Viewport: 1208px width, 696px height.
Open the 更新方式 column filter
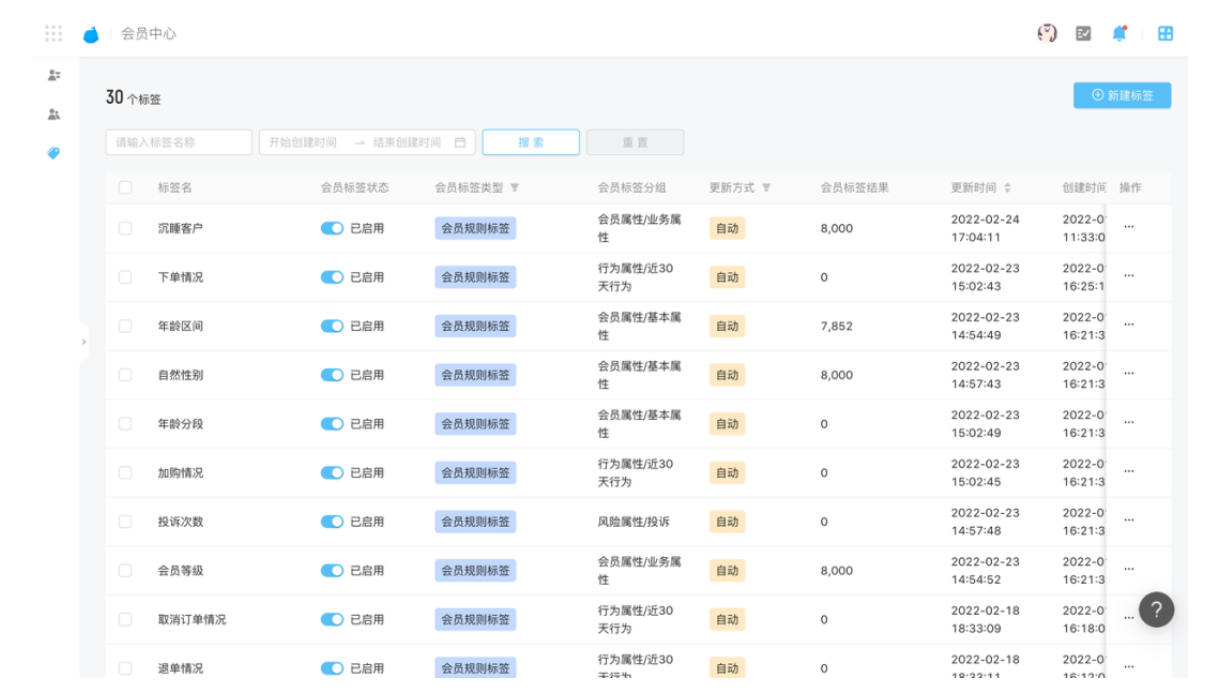[766, 188]
